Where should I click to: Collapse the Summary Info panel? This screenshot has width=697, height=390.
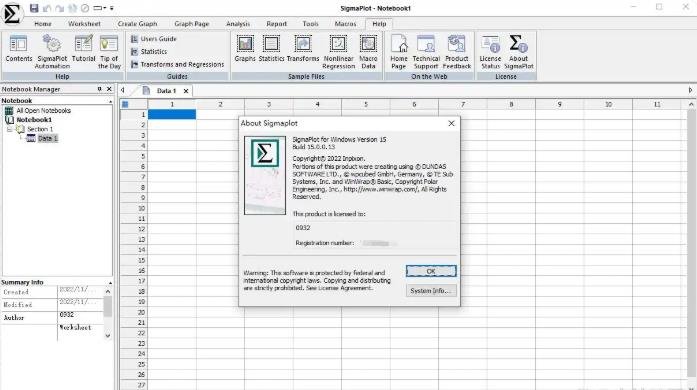click(x=110, y=282)
